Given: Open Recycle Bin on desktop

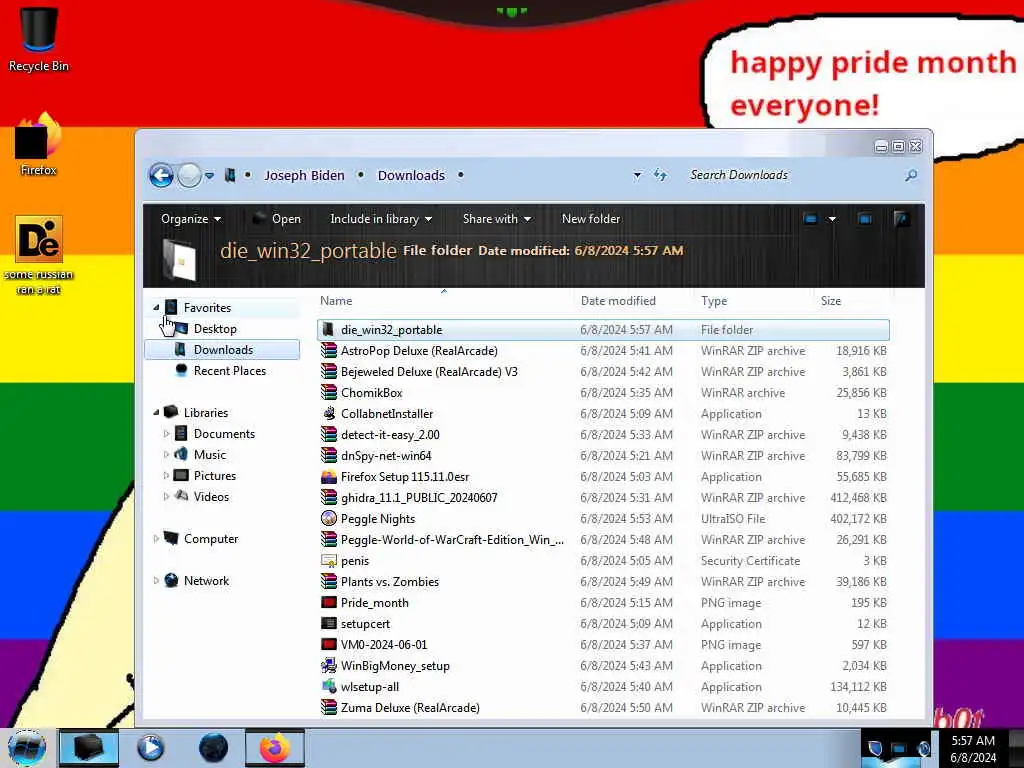Looking at the screenshot, I should [39, 39].
